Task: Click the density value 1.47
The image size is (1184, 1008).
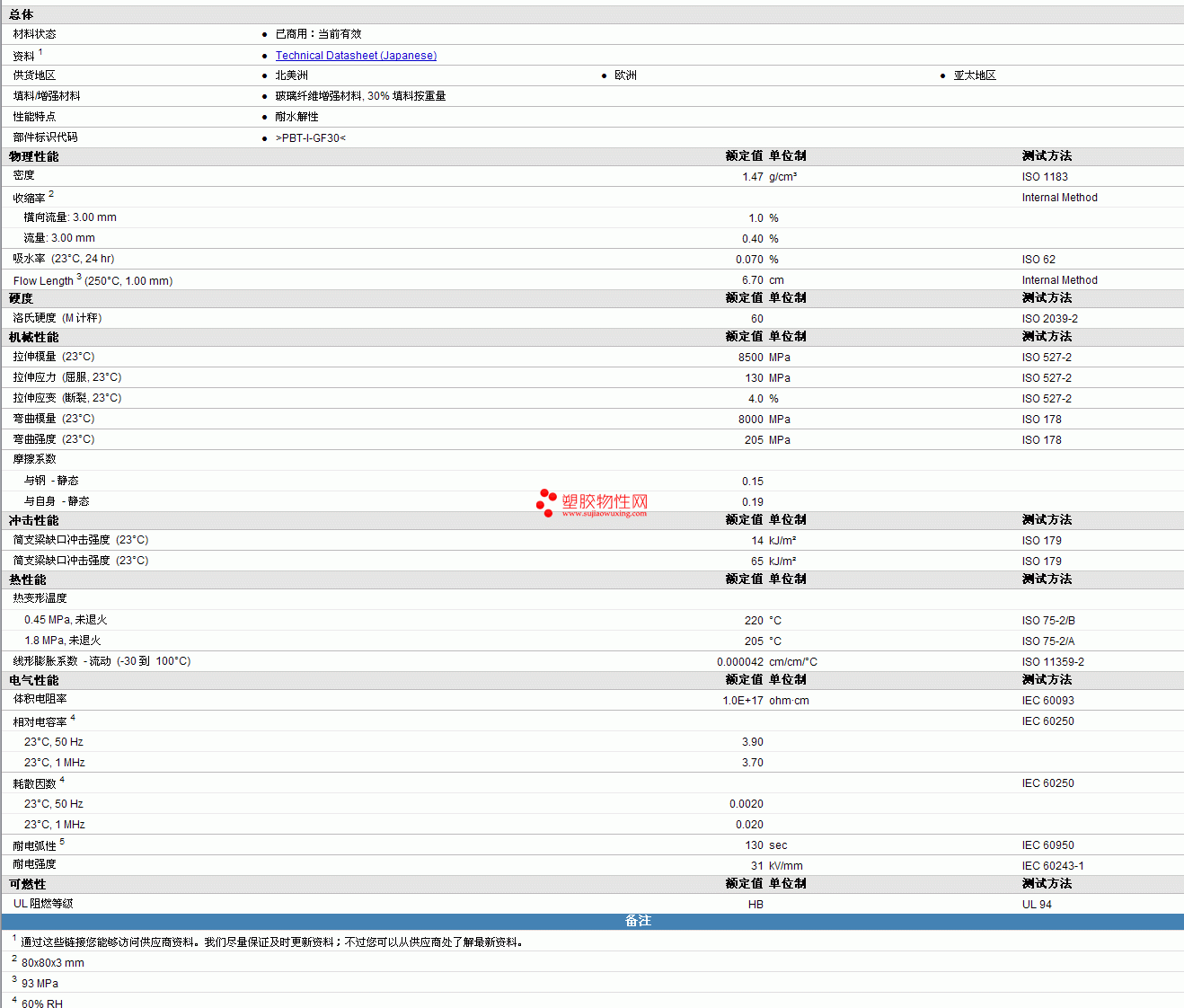Action: [752, 177]
